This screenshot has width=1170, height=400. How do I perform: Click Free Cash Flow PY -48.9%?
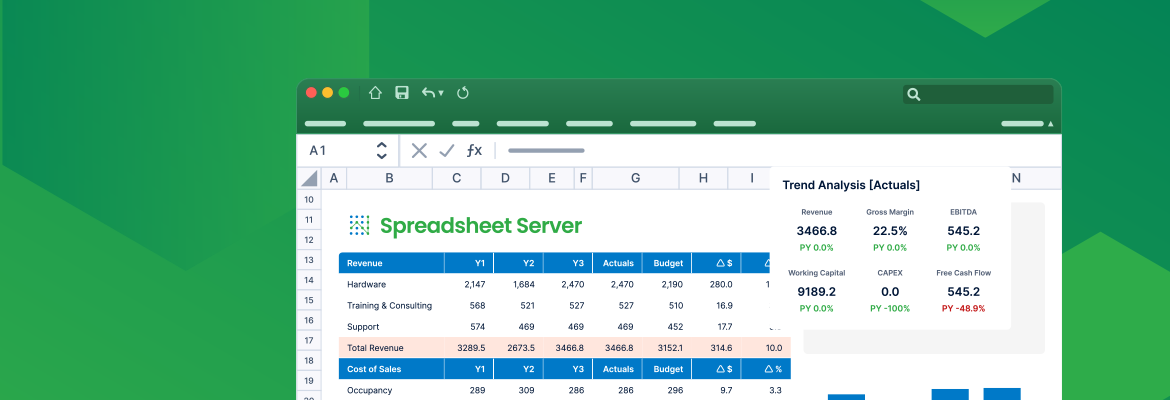(963, 308)
